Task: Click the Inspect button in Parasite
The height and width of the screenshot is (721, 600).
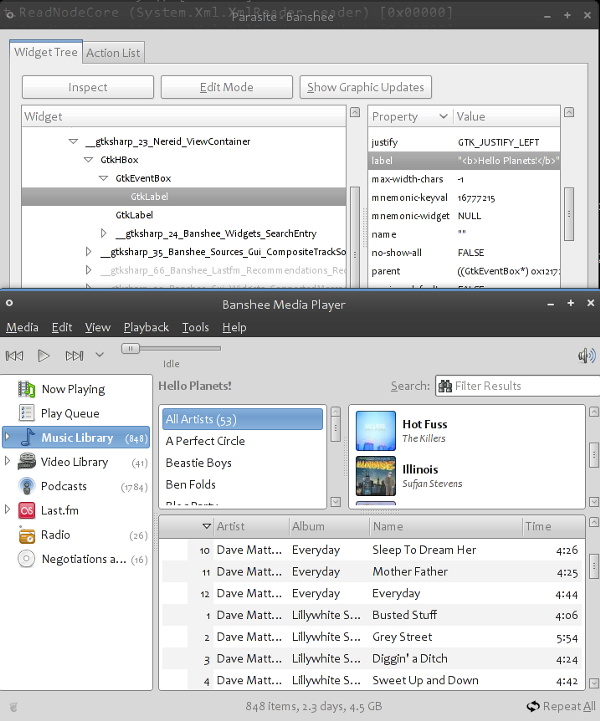Action: (88, 87)
